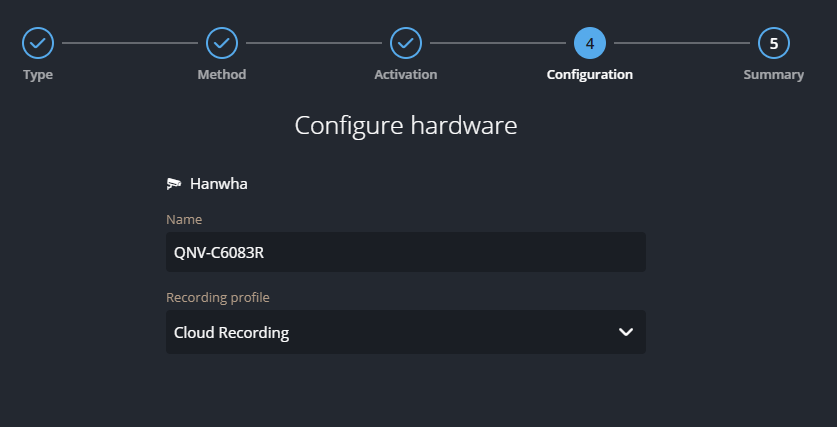The image size is (837, 427).
Task: Click the Recording profile label
Action: (x=217, y=297)
